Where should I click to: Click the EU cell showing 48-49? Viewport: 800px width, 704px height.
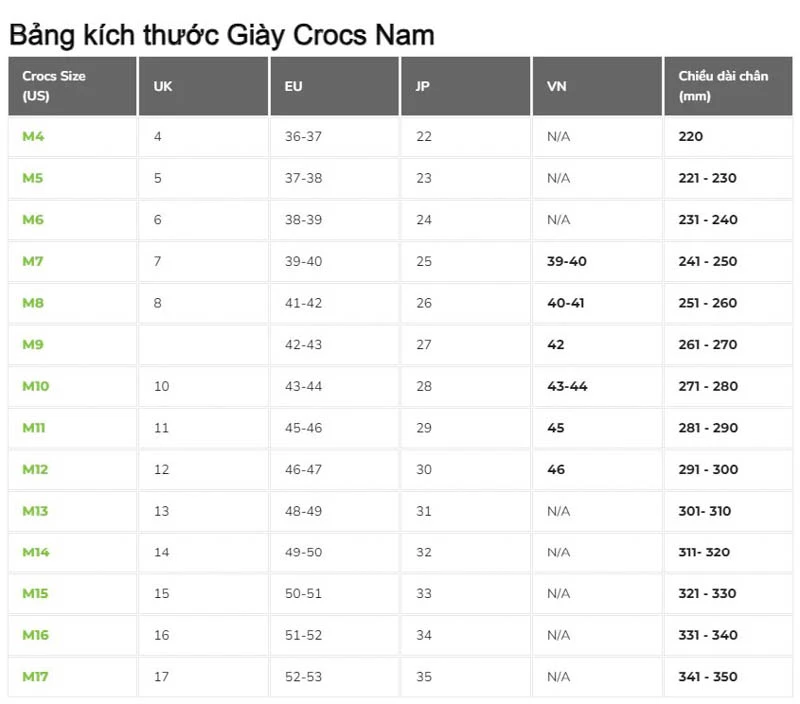point(303,511)
